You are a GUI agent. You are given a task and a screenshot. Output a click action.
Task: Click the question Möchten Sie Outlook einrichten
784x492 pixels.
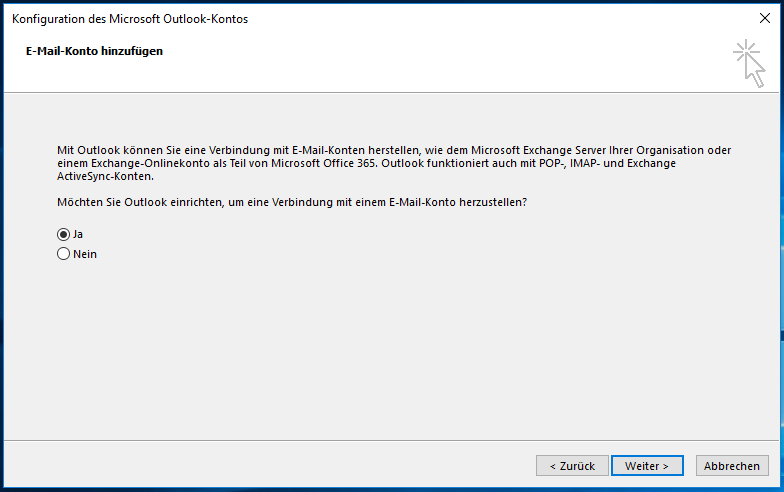(x=292, y=202)
